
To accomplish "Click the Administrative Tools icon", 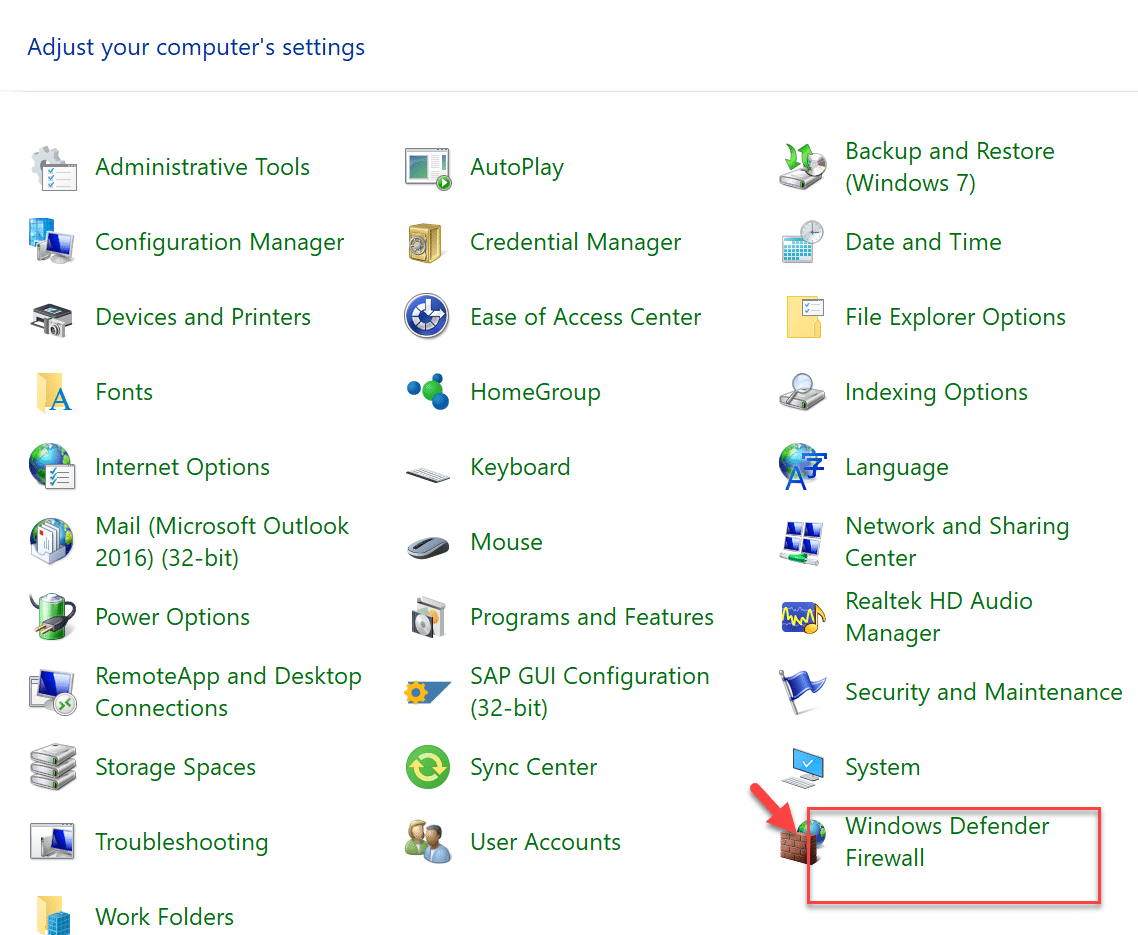I will 53,168.
